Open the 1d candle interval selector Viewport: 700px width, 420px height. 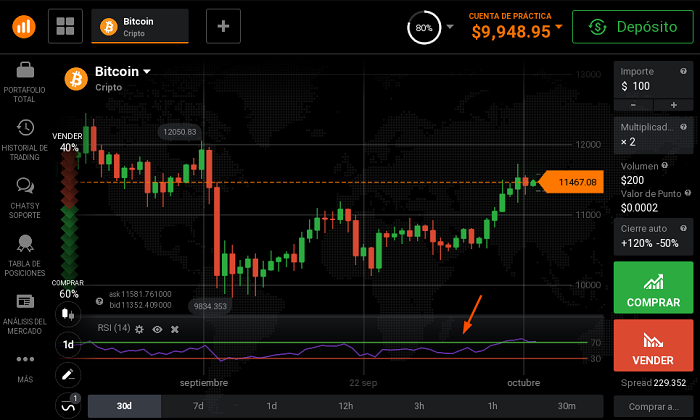click(x=68, y=345)
